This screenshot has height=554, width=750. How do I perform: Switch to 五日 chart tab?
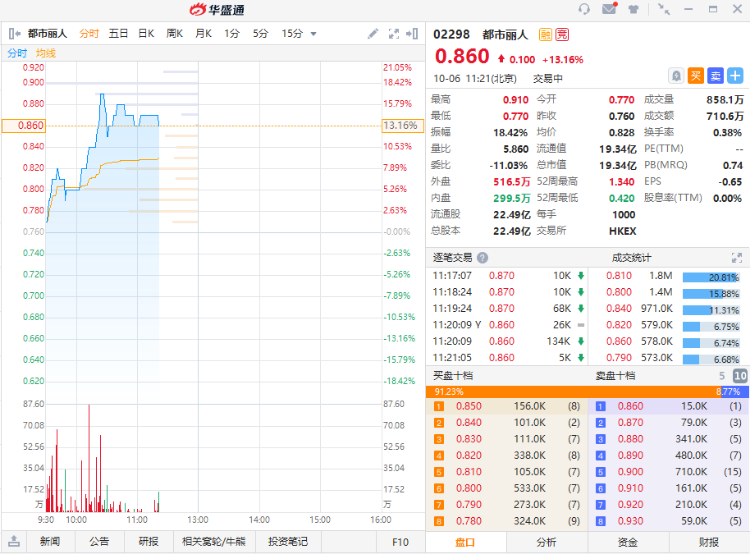click(118, 33)
